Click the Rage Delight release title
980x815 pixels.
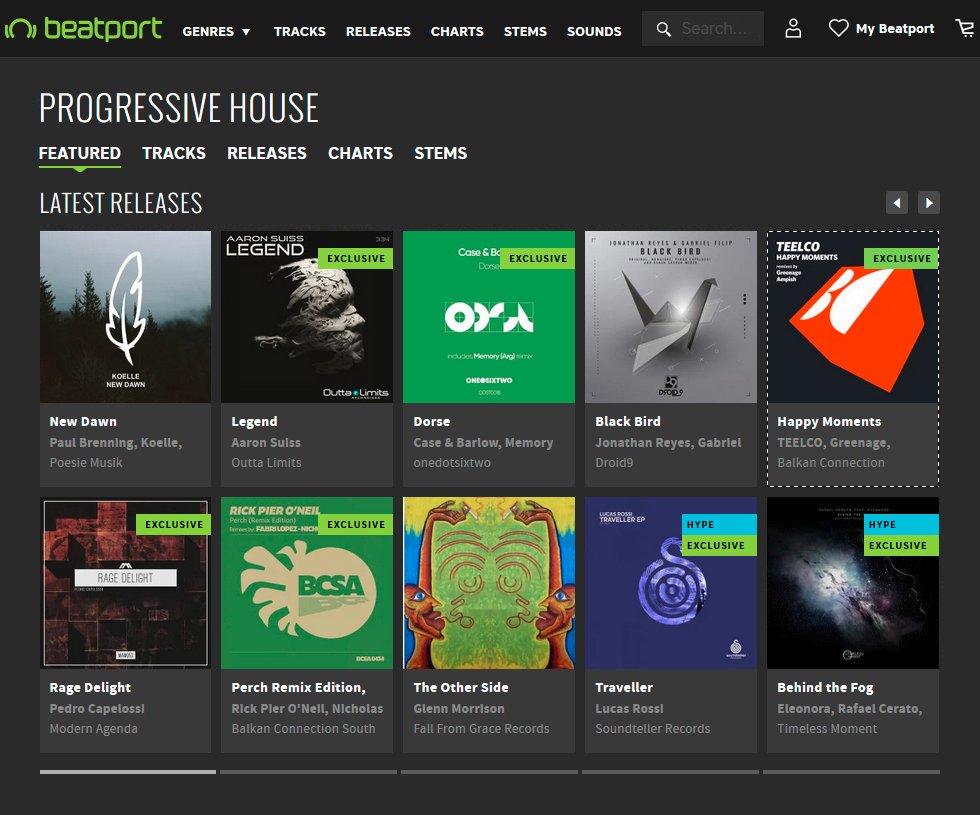90,688
